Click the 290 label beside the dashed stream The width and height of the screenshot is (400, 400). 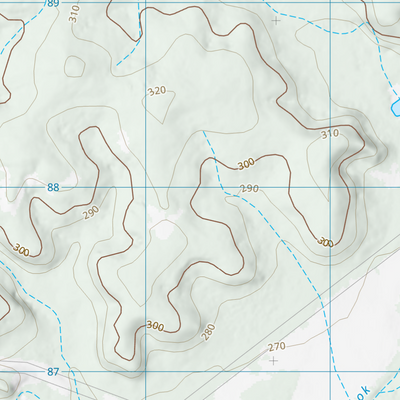pos(250,189)
